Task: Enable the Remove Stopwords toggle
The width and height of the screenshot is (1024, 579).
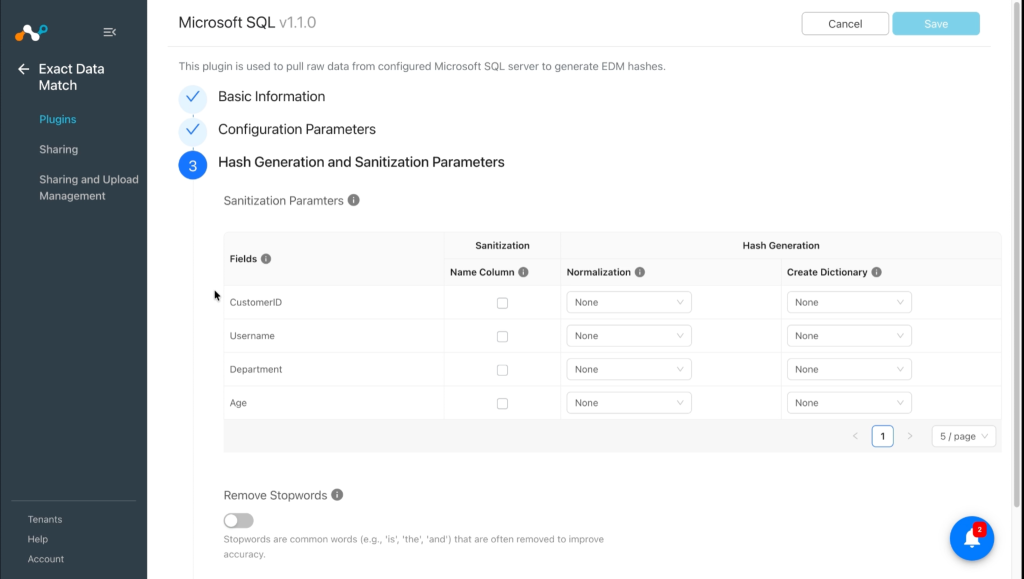Action: pos(238,520)
